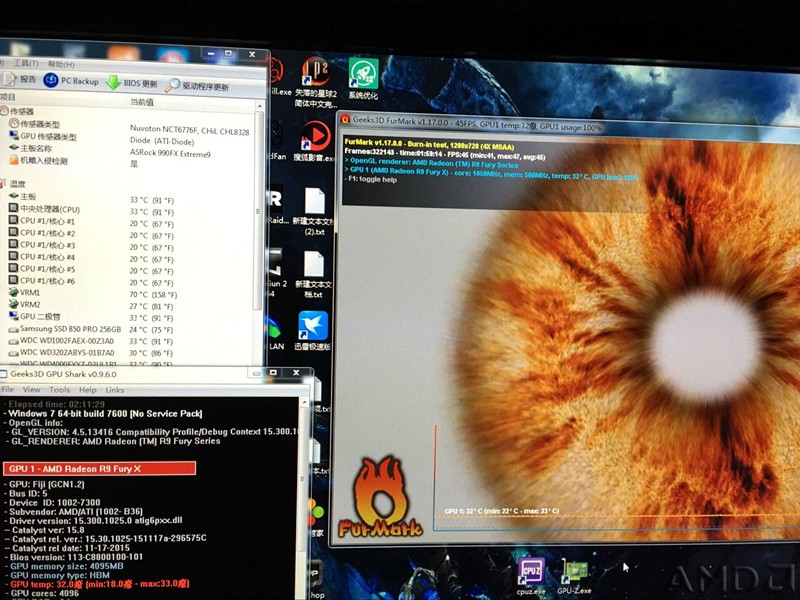Viewport: 800px width, 600px height.
Task: Click the F1: toggle help line
Action: tap(370, 180)
